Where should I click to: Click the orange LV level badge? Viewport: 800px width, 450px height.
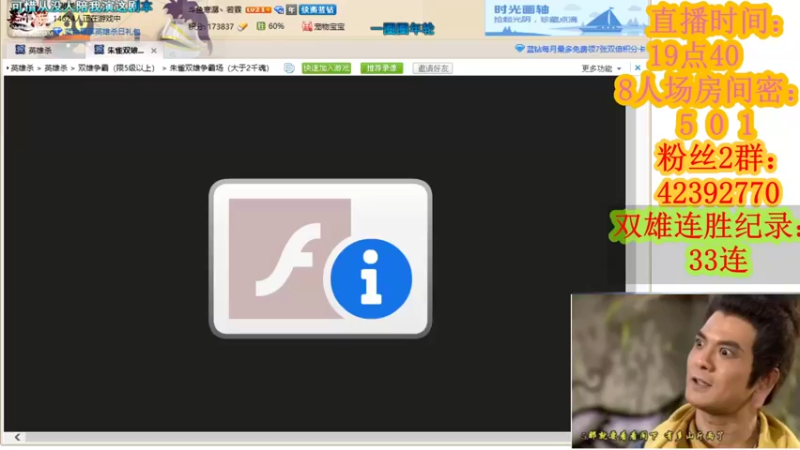coord(258,10)
